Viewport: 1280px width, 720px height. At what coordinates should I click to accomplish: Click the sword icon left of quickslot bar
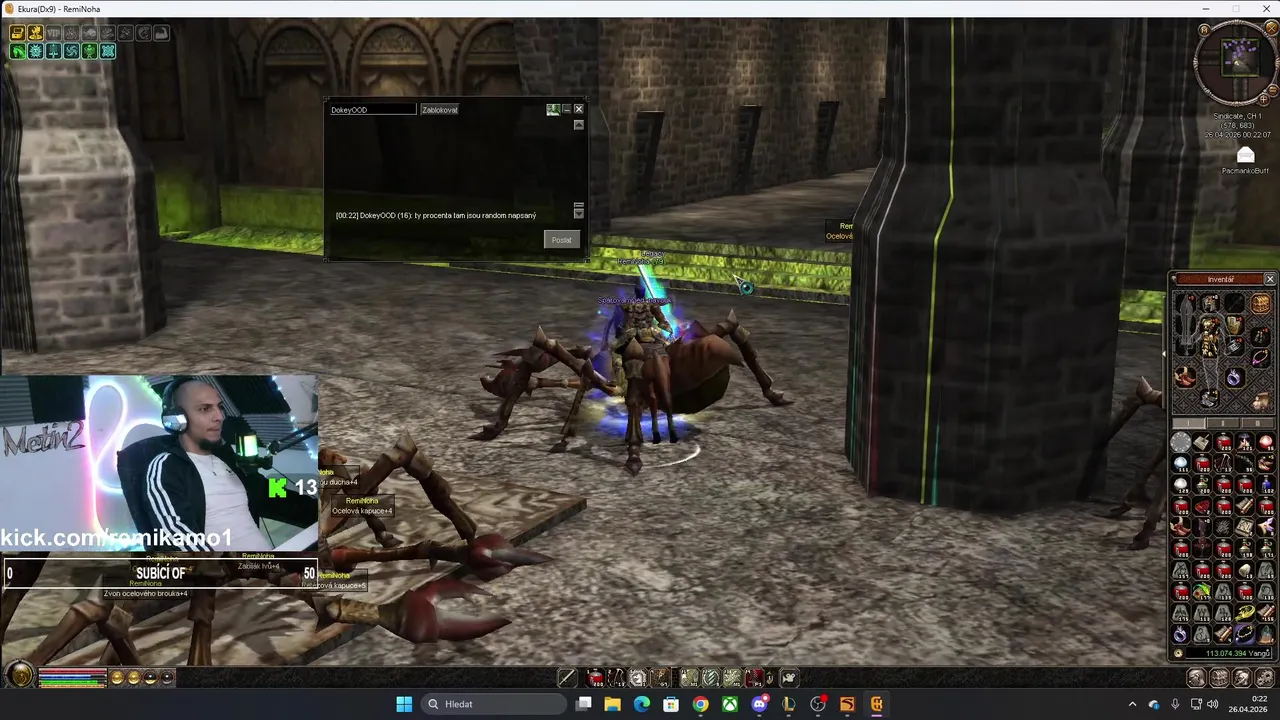click(x=567, y=678)
